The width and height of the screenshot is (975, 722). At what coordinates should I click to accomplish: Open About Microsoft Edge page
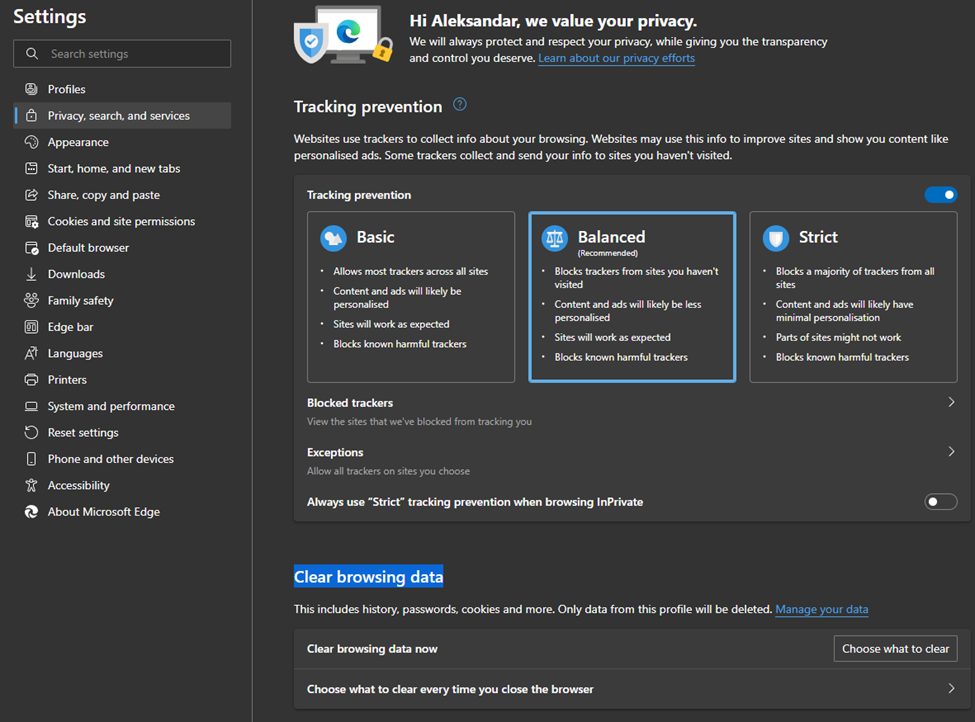pos(122,512)
